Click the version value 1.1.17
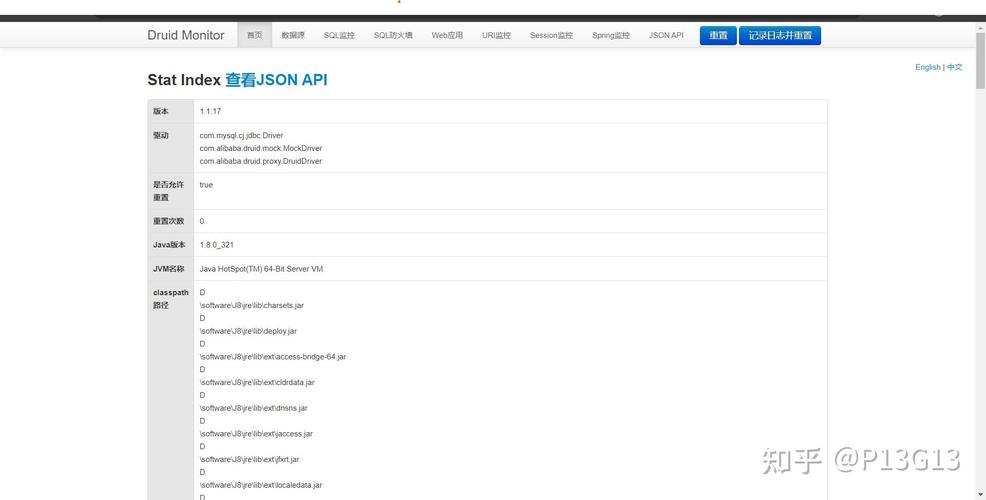Screen dimensions: 986x500 [x=210, y=111]
